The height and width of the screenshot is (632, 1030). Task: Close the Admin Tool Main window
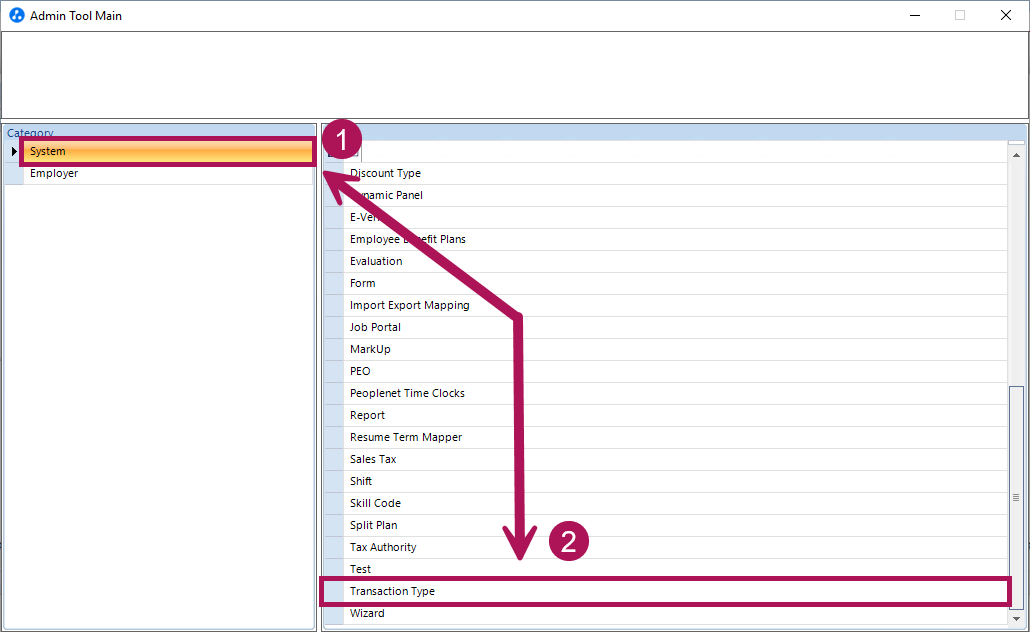tap(1006, 15)
